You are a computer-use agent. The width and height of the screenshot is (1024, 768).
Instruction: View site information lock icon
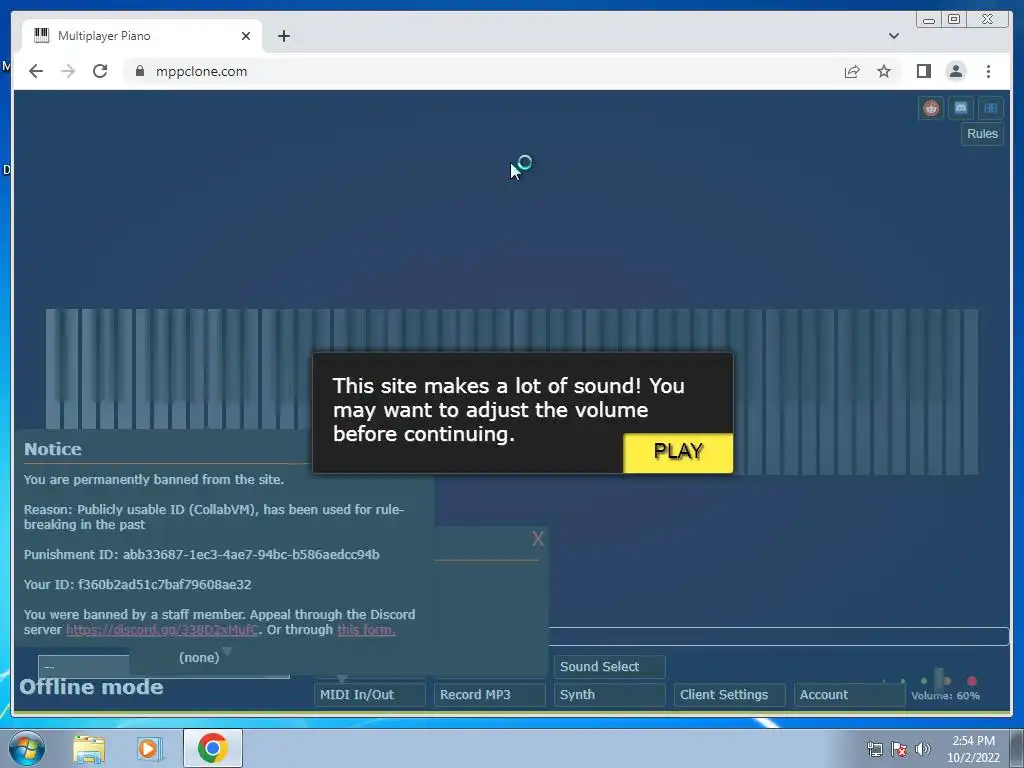pyautogui.click(x=140, y=71)
